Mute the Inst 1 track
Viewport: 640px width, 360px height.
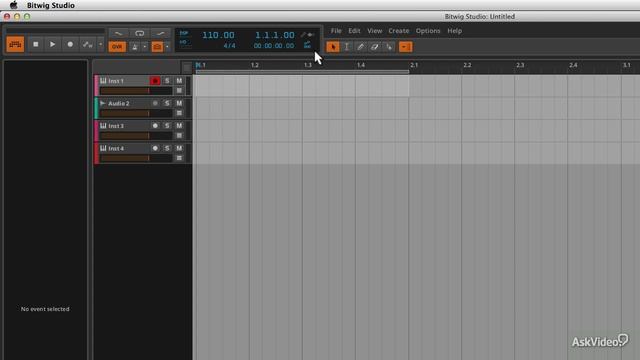point(179,81)
